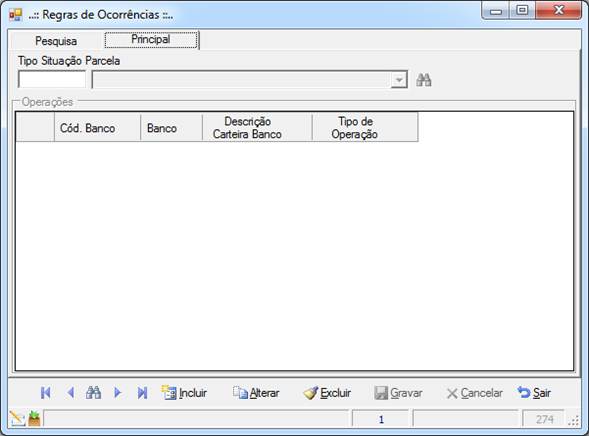Screen dimensions: 589x436
Task: Minimize the Regras de Ocorrências window
Action: [x=496, y=11]
